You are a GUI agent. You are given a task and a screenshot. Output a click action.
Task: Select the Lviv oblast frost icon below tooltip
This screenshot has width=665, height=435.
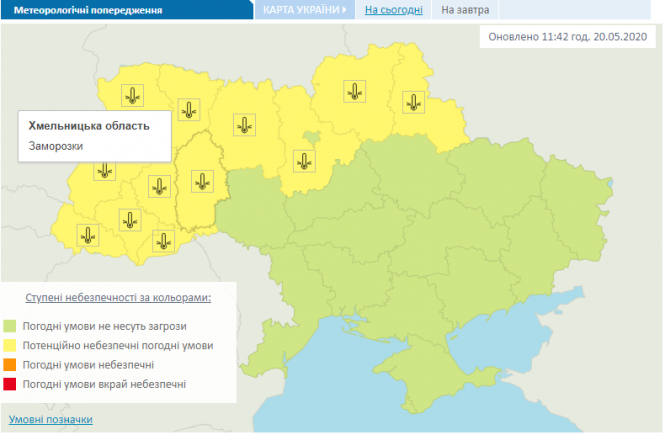(105, 172)
